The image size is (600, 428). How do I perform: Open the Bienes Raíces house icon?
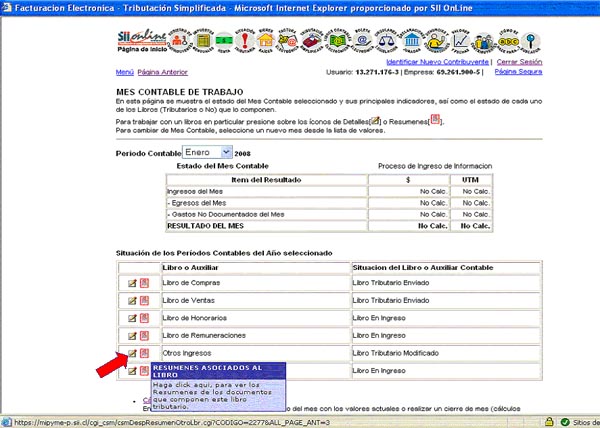coord(266,41)
